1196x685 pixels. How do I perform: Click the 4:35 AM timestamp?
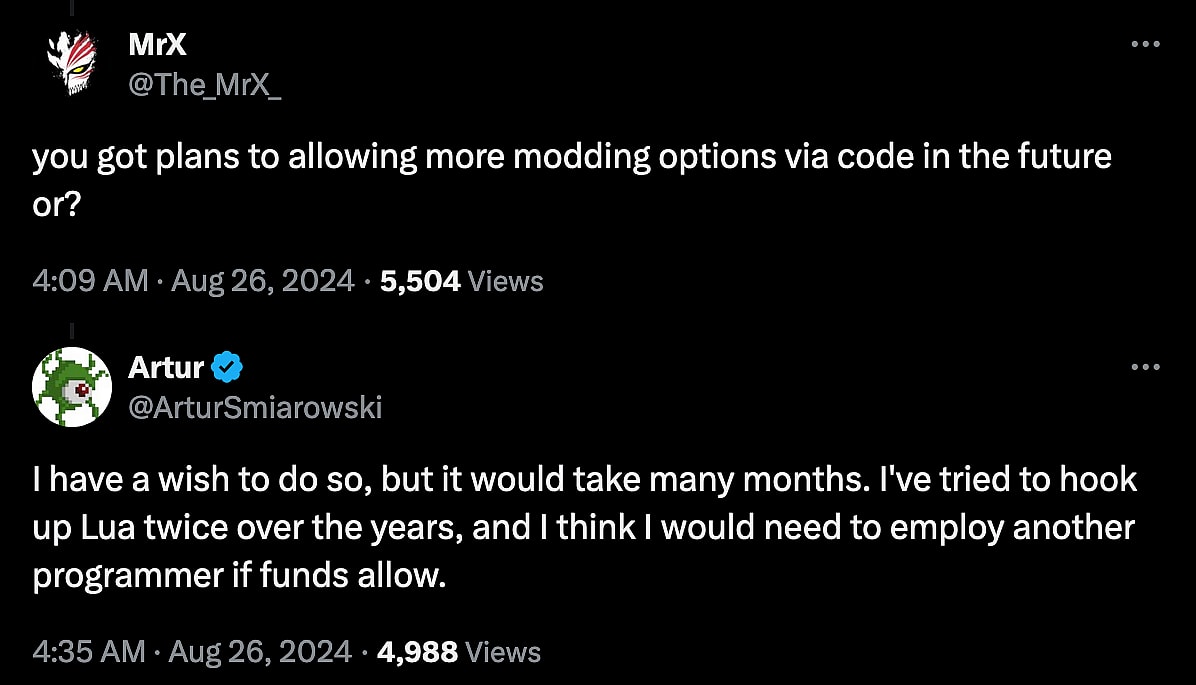click(90, 653)
